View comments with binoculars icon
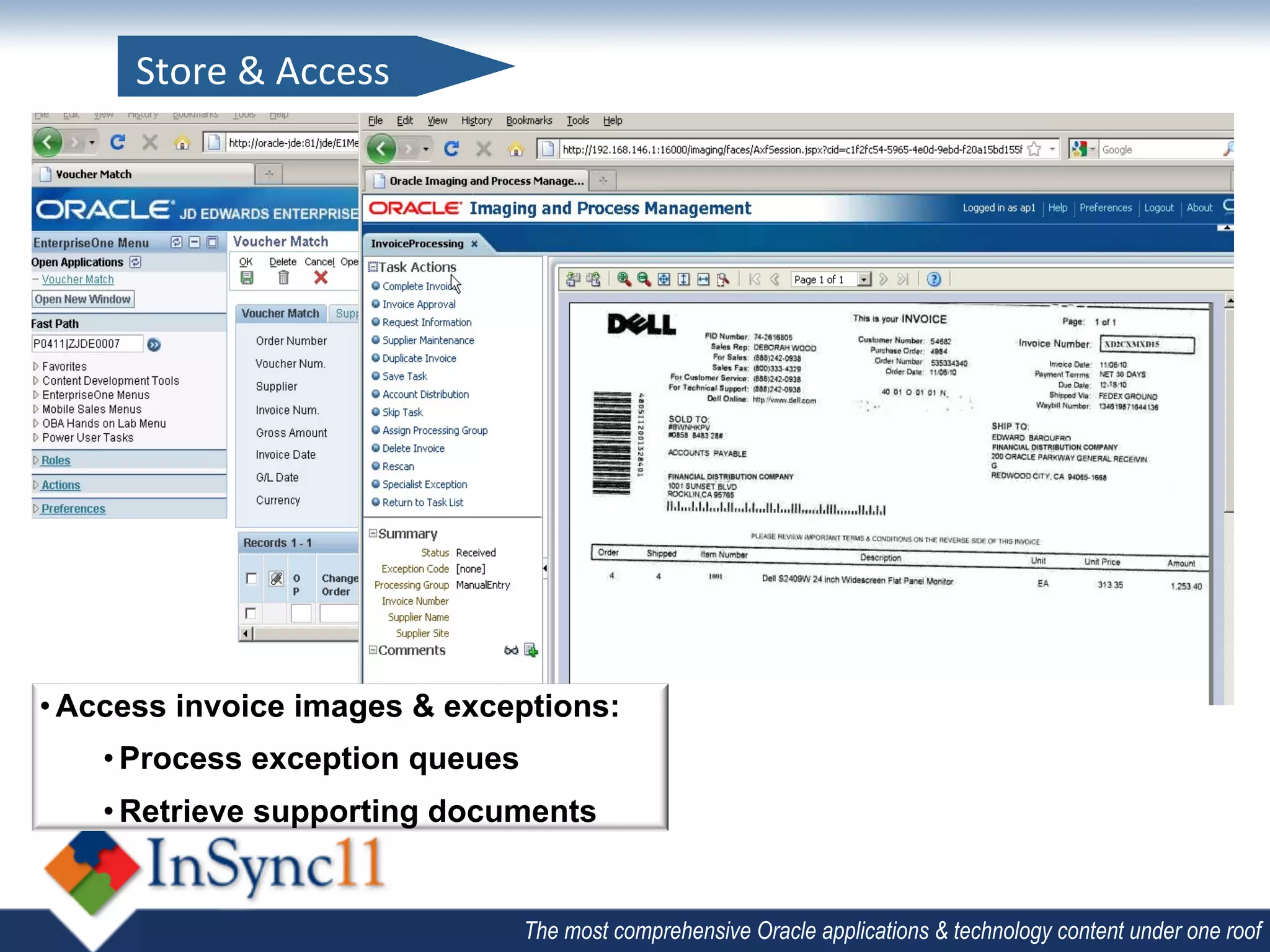 click(511, 650)
